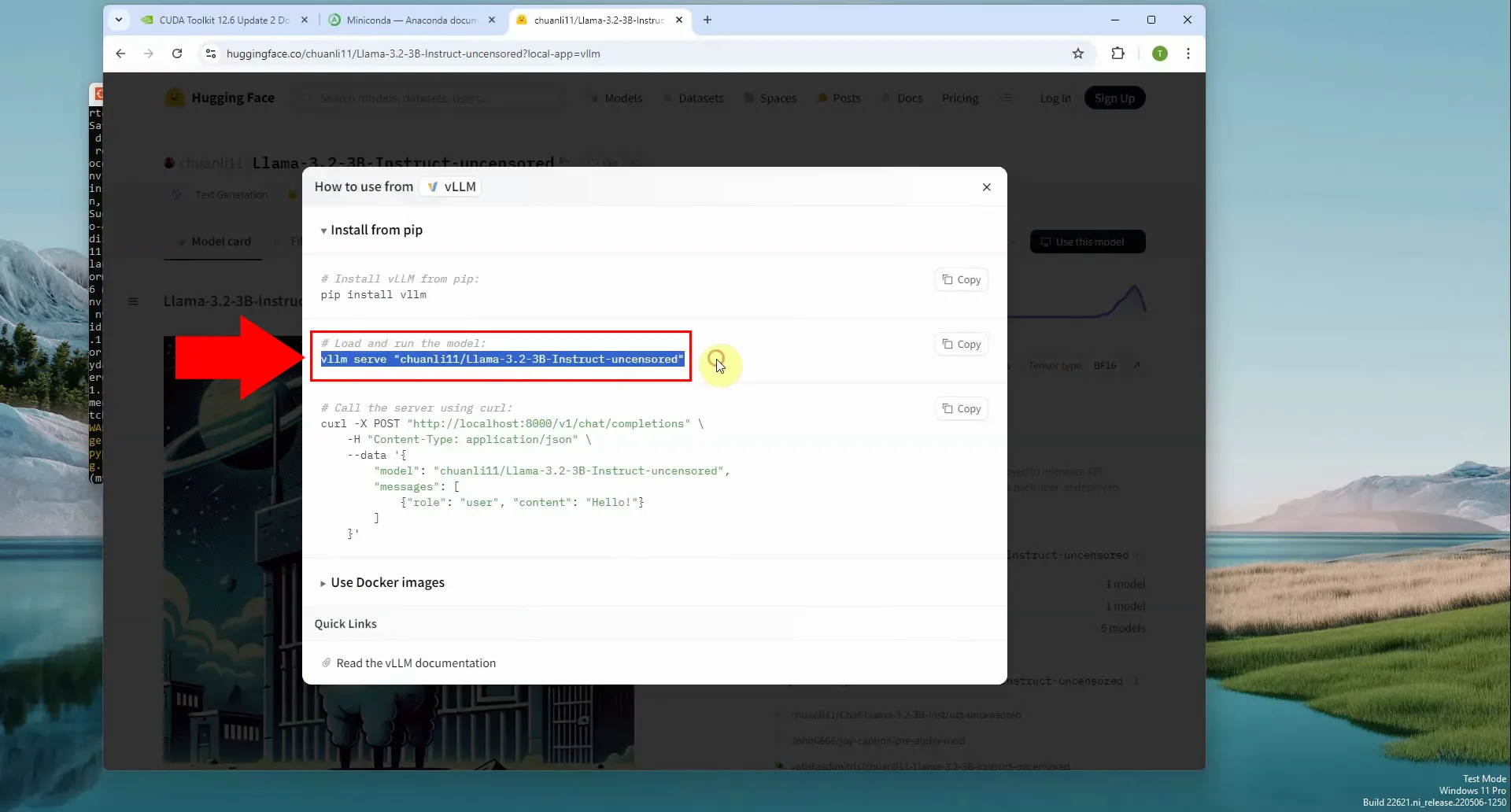Close the chuanli11 Llama browser tab

tap(679, 20)
